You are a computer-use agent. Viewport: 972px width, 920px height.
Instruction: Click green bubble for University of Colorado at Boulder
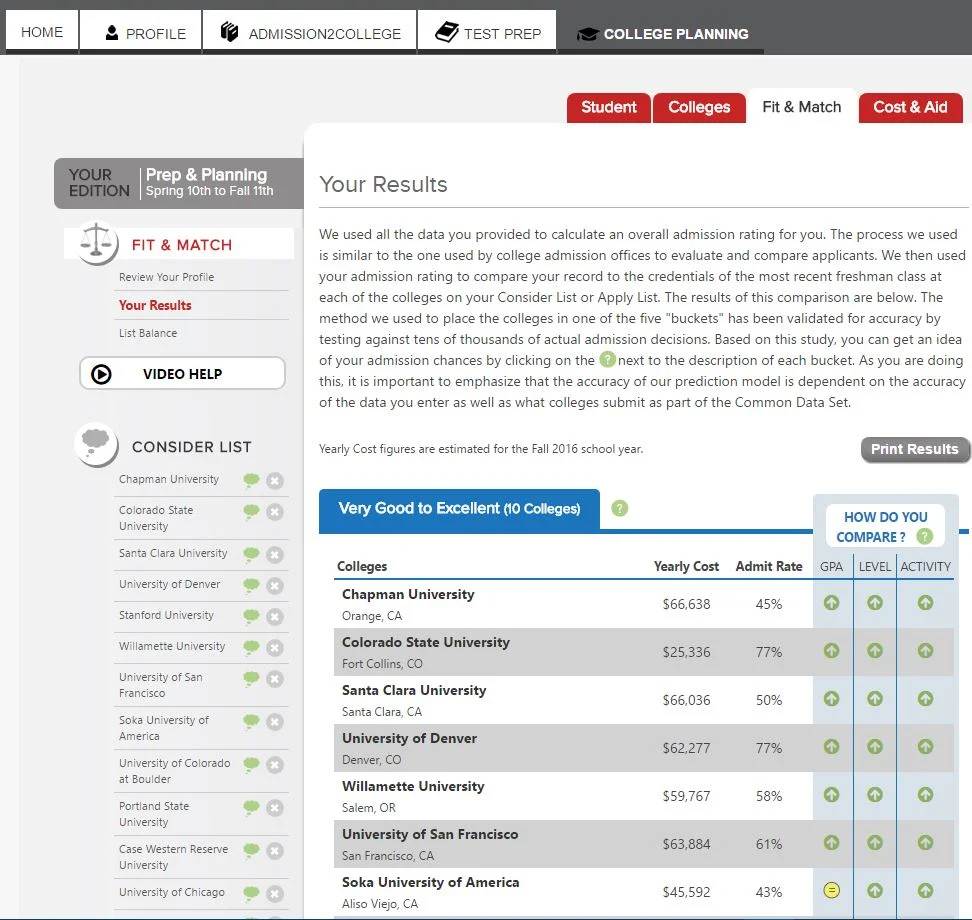tap(251, 765)
